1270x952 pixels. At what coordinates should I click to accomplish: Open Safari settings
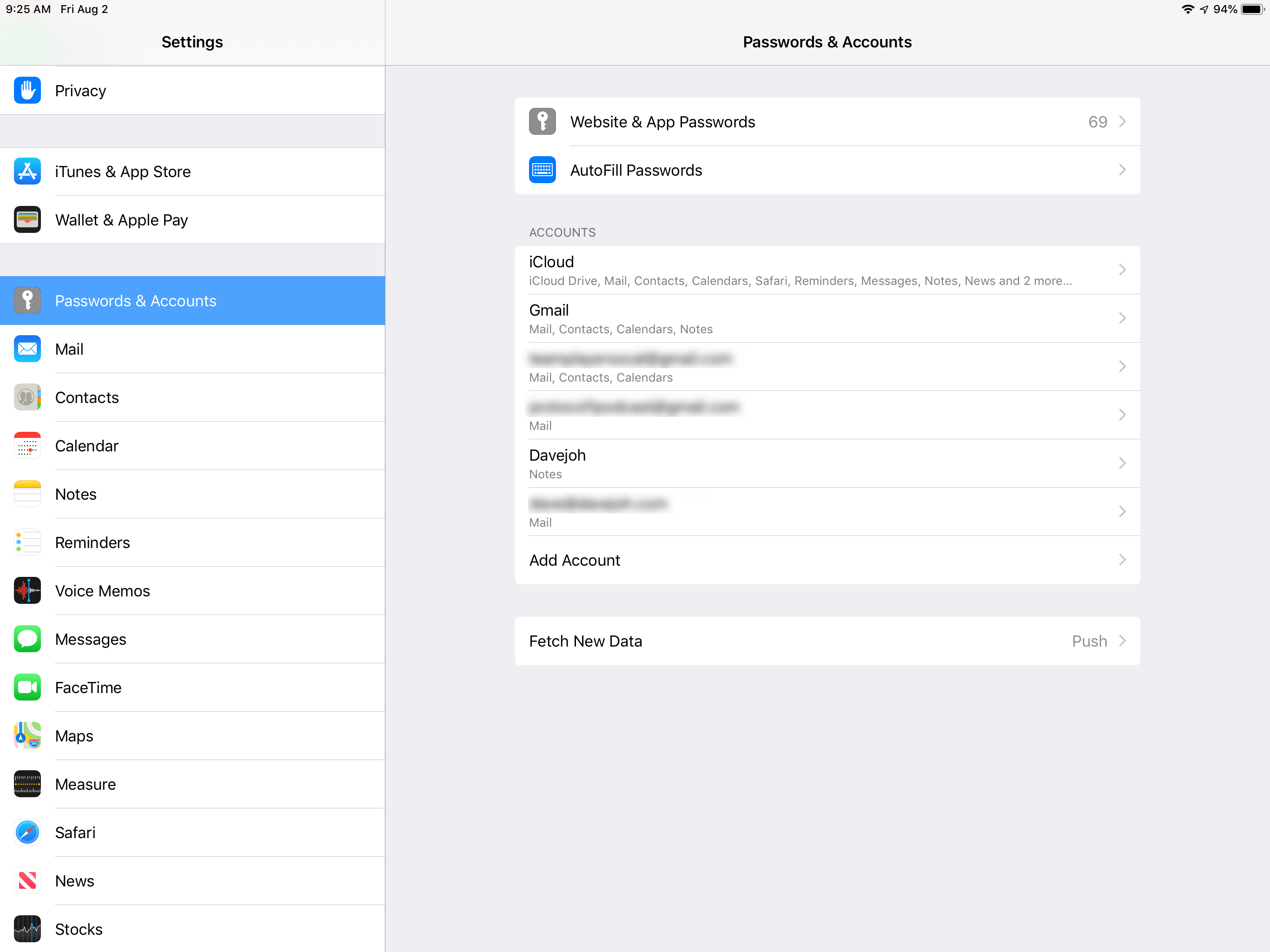pyautogui.click(x=192, y=833)
